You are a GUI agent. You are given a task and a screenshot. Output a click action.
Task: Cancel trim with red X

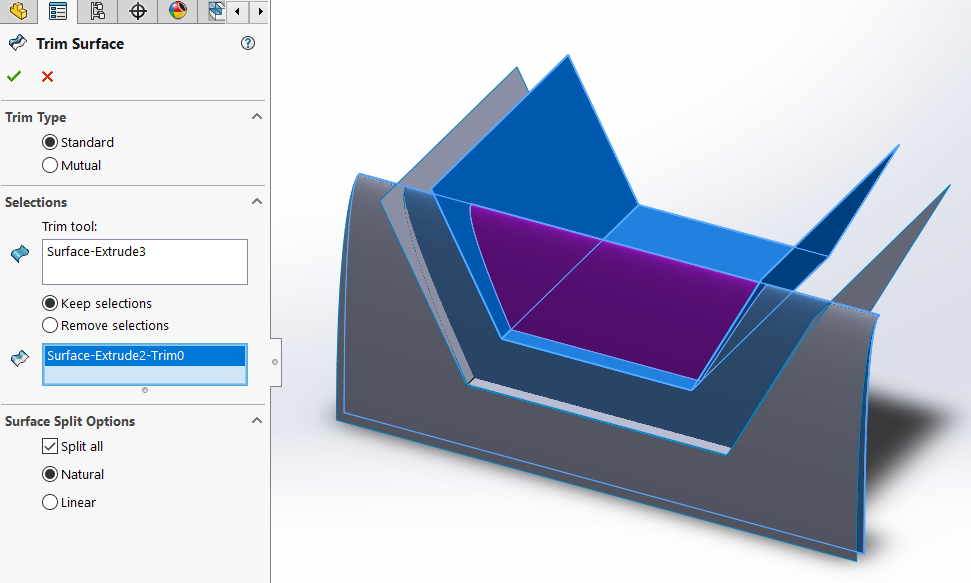point(47,76)
